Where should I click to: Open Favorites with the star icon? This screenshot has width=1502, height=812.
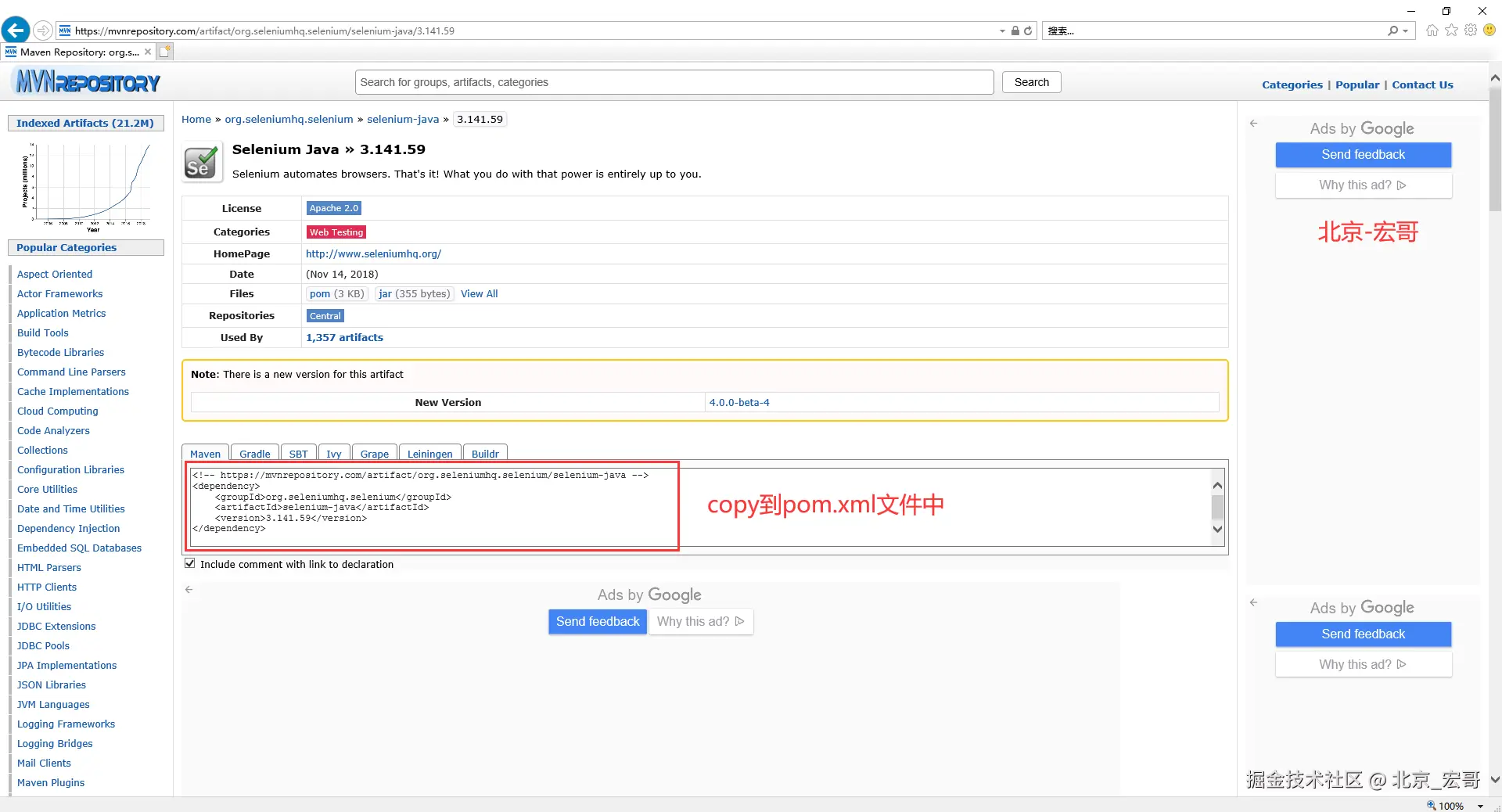[1452, 31]
